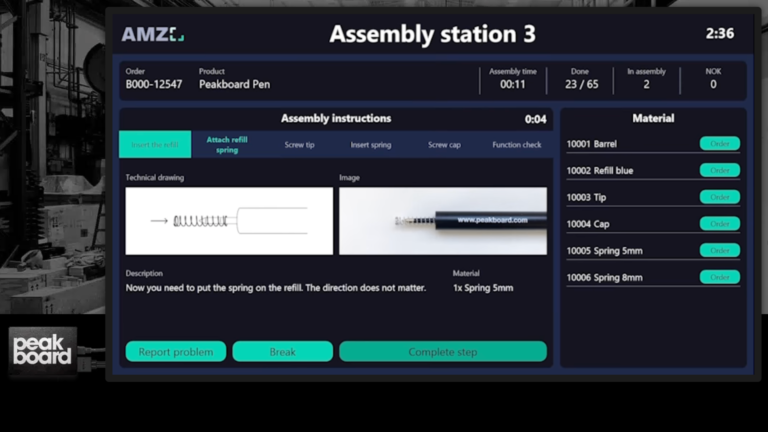Order material 10006 Spring 8mm
This screenshot has width=768, height=432.
tap(719, 277)
